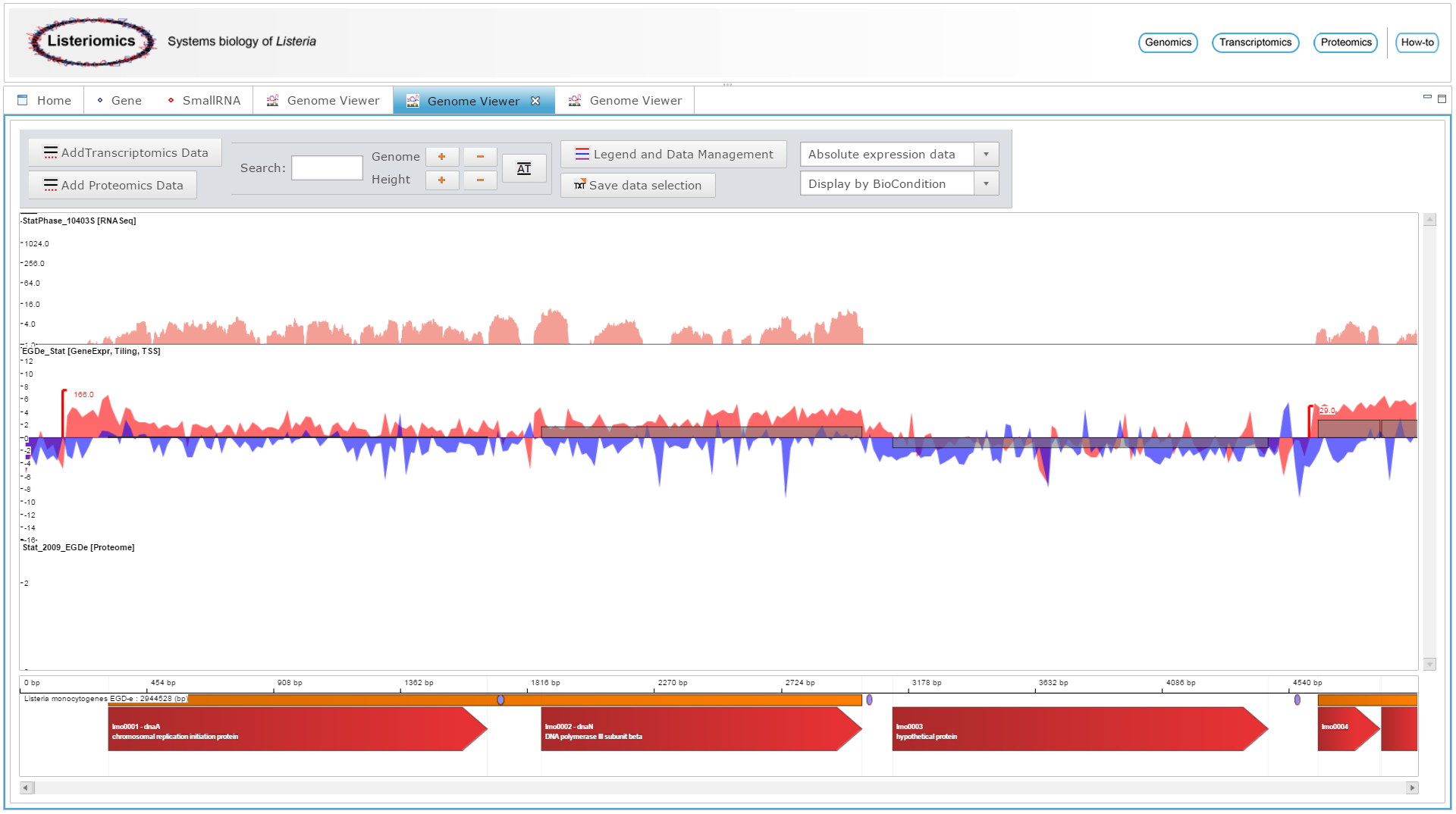Image resolution: width=1456 pixels, height=814 pixels.
Task: Decrease track Height with minus button
Action: [x=480, y=180]
